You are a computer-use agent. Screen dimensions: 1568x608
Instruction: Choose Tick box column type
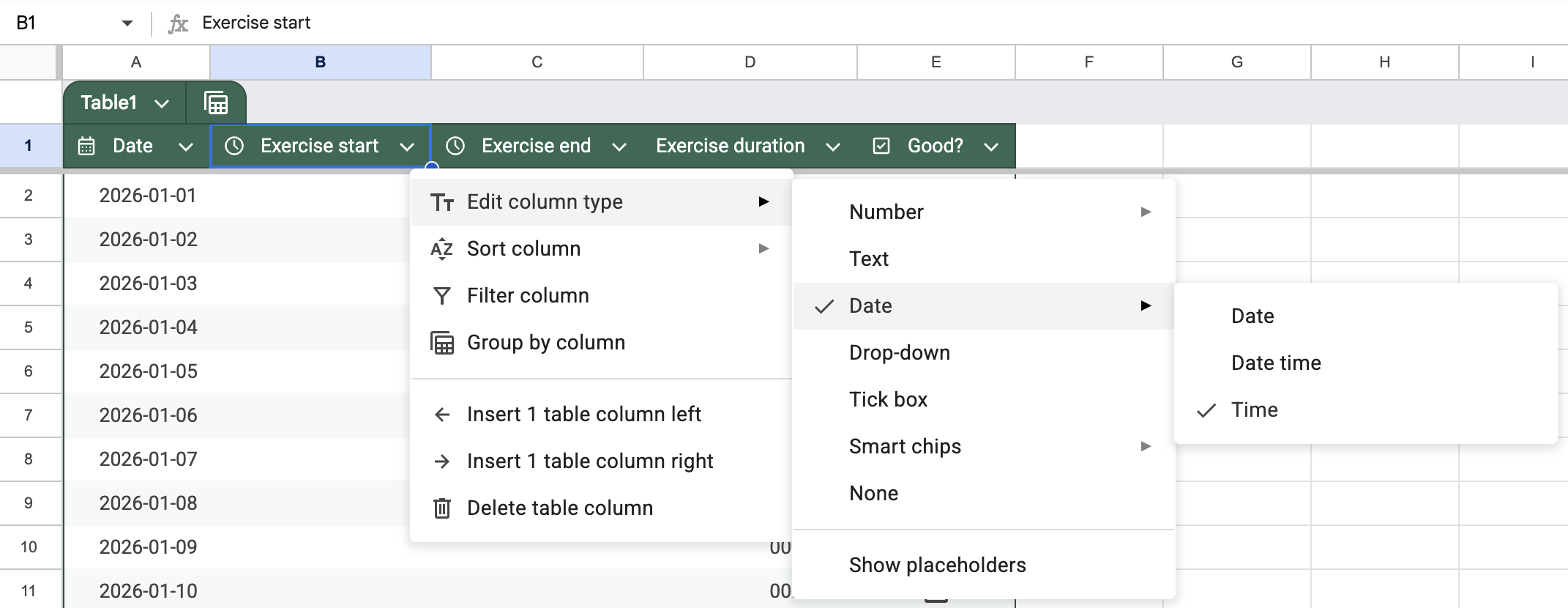click(x=888, y=399)
